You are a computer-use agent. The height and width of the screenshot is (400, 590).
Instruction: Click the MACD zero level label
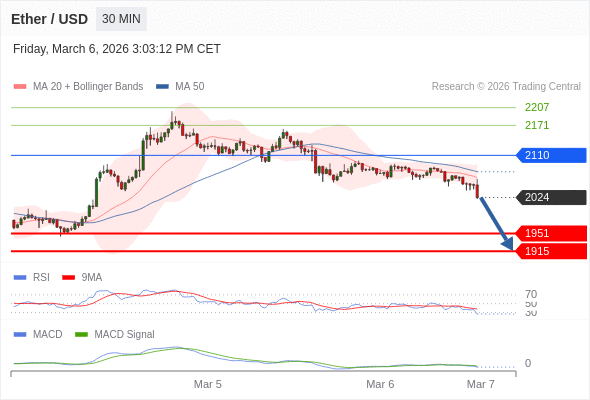pyautogui.click(x=528, y=363)
